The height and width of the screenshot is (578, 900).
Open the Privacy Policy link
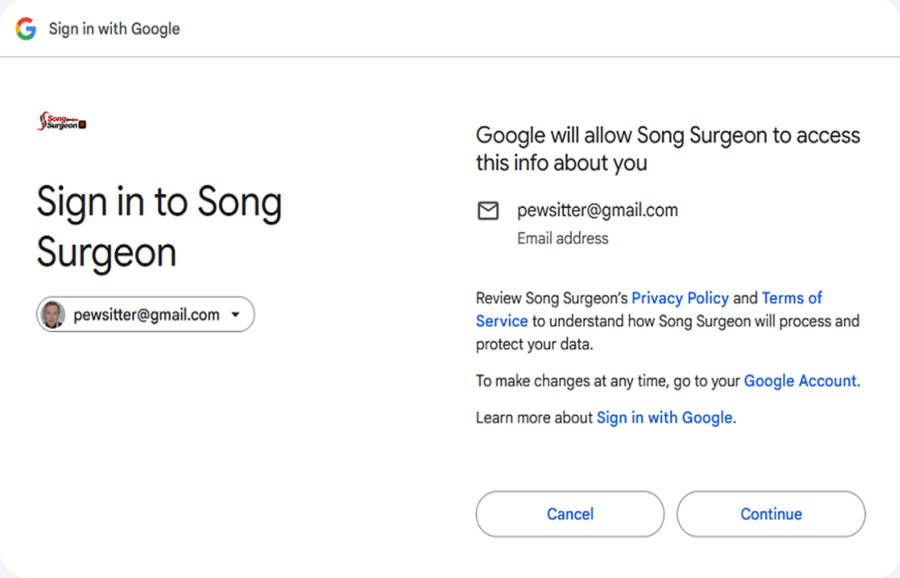pyautogui.click(x=680, y=298)
